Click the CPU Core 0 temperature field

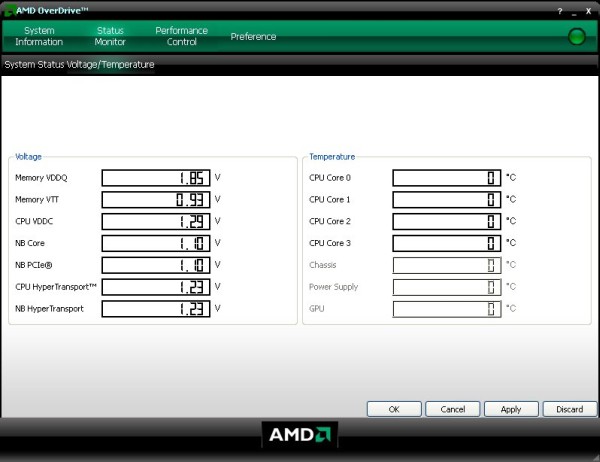(447, 178)
